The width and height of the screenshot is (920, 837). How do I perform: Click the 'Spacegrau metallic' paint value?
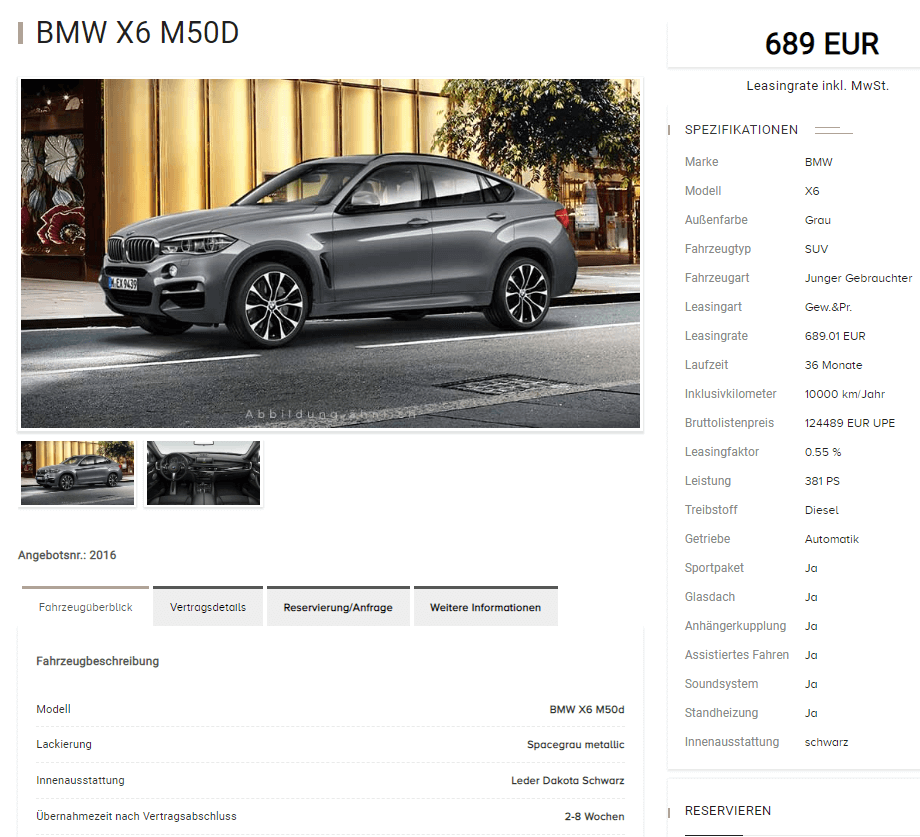tap(576, 744)
